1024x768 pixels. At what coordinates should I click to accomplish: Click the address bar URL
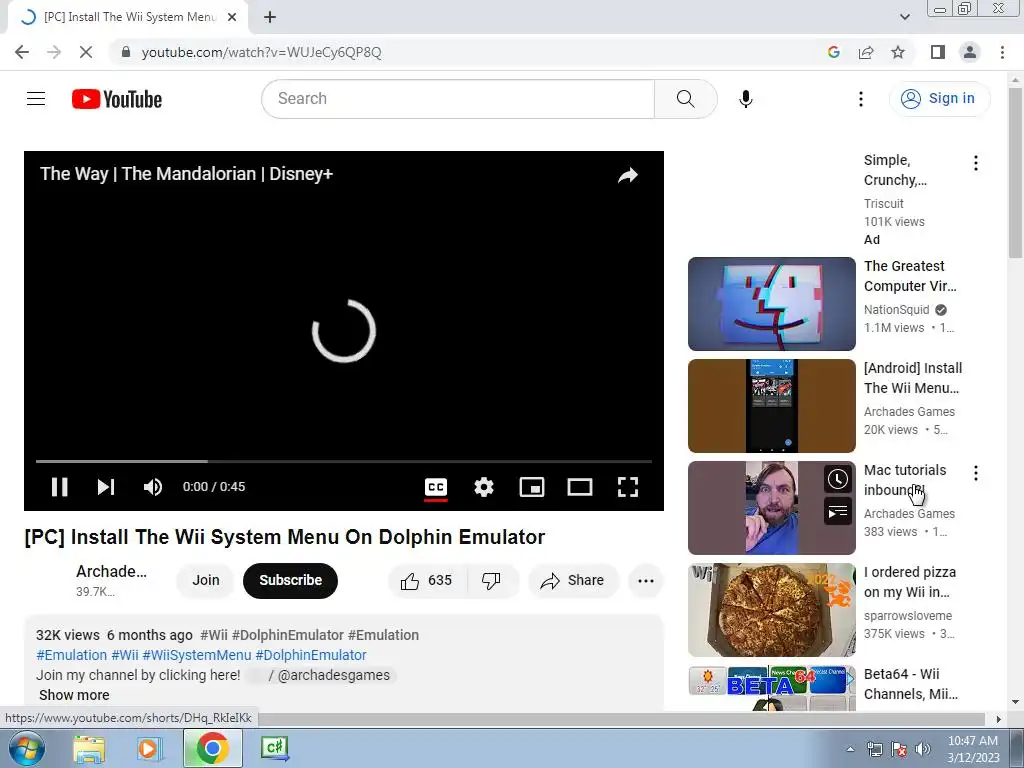261,52
